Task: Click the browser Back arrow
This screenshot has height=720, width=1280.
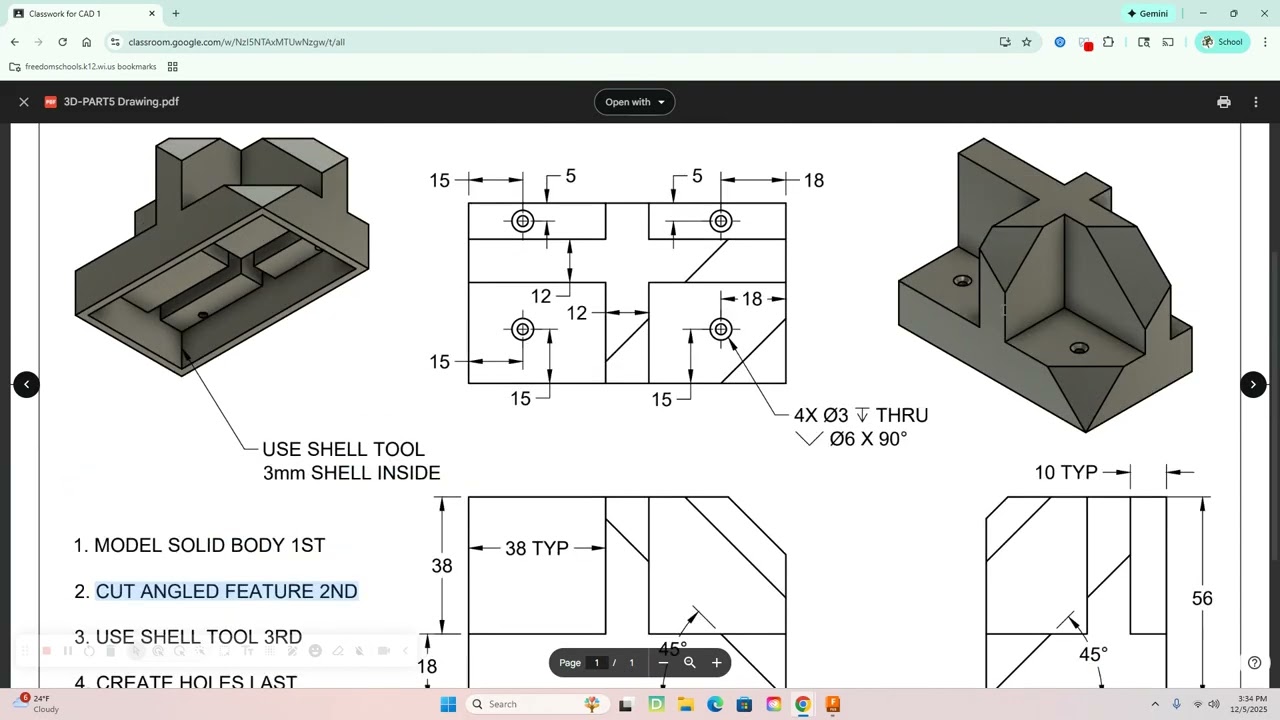Action: [14, 42]
